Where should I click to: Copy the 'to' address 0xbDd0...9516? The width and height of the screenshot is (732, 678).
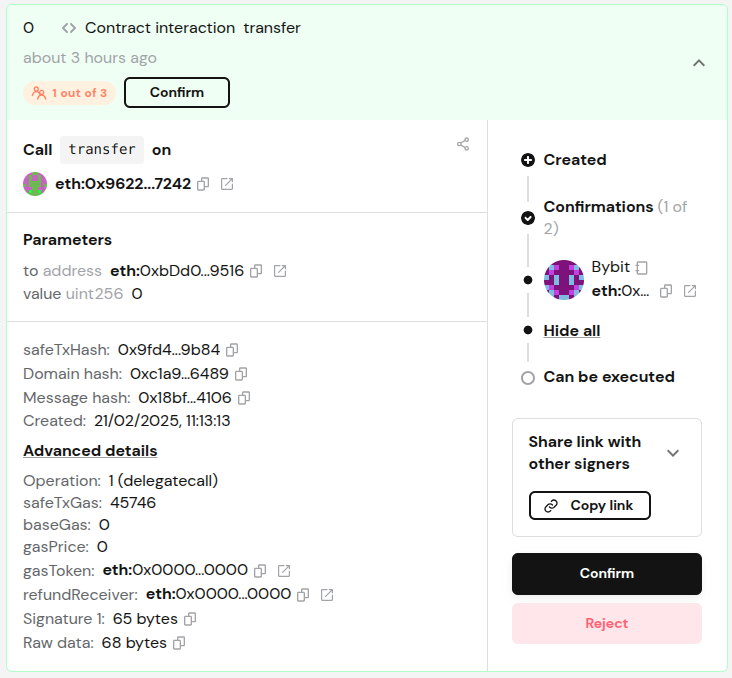pos(256,271)
